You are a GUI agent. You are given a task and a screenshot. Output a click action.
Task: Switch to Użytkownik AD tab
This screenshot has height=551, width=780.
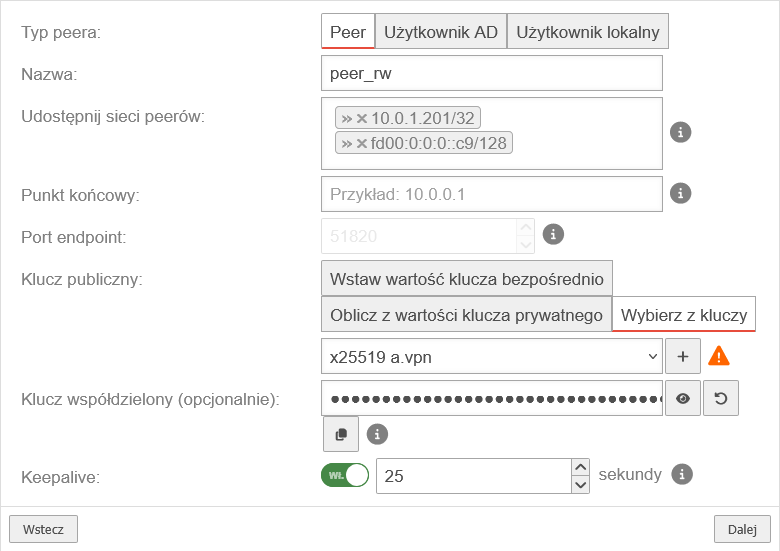coord(441,31)
